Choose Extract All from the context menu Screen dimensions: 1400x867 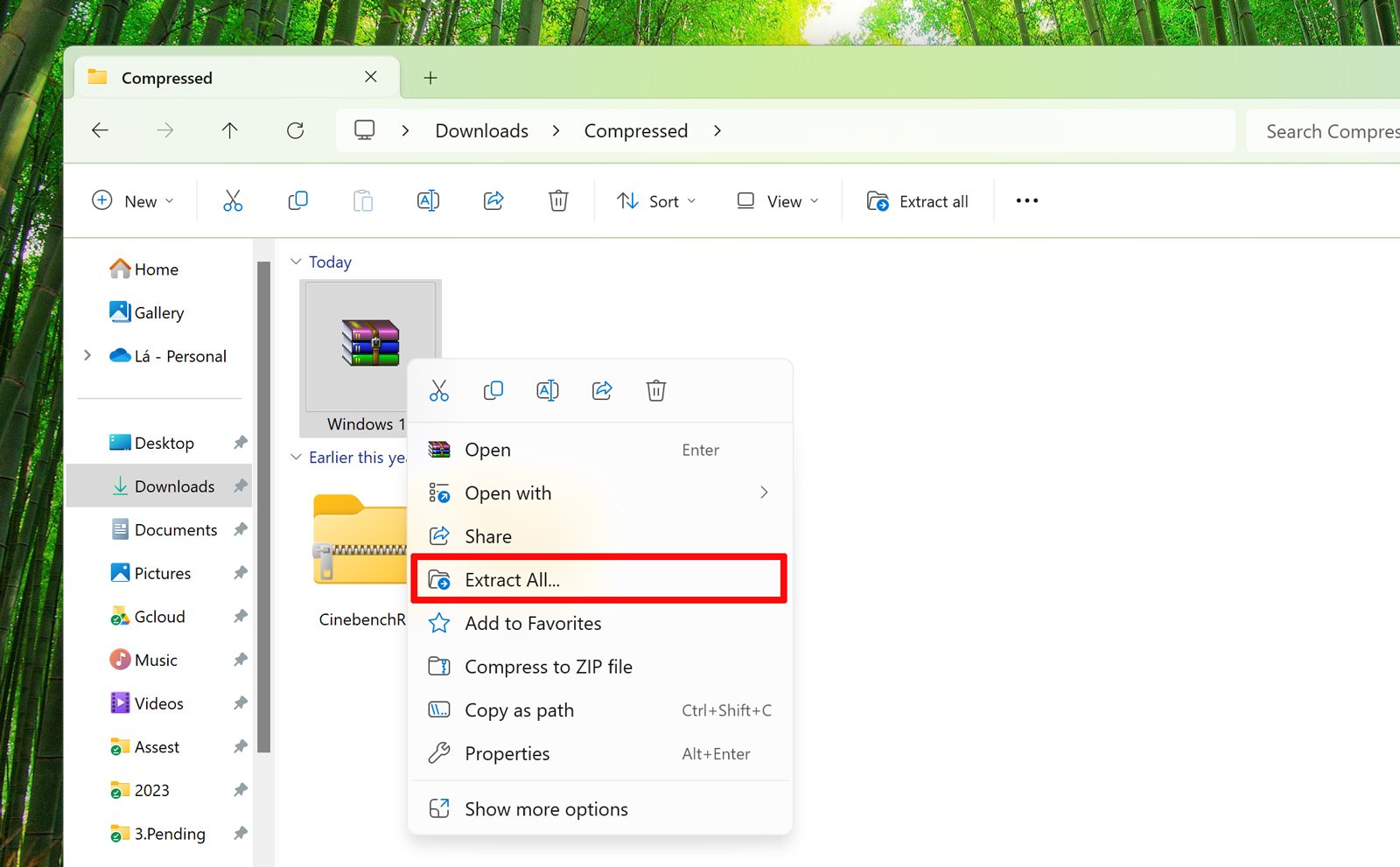(x=512, y=578)
